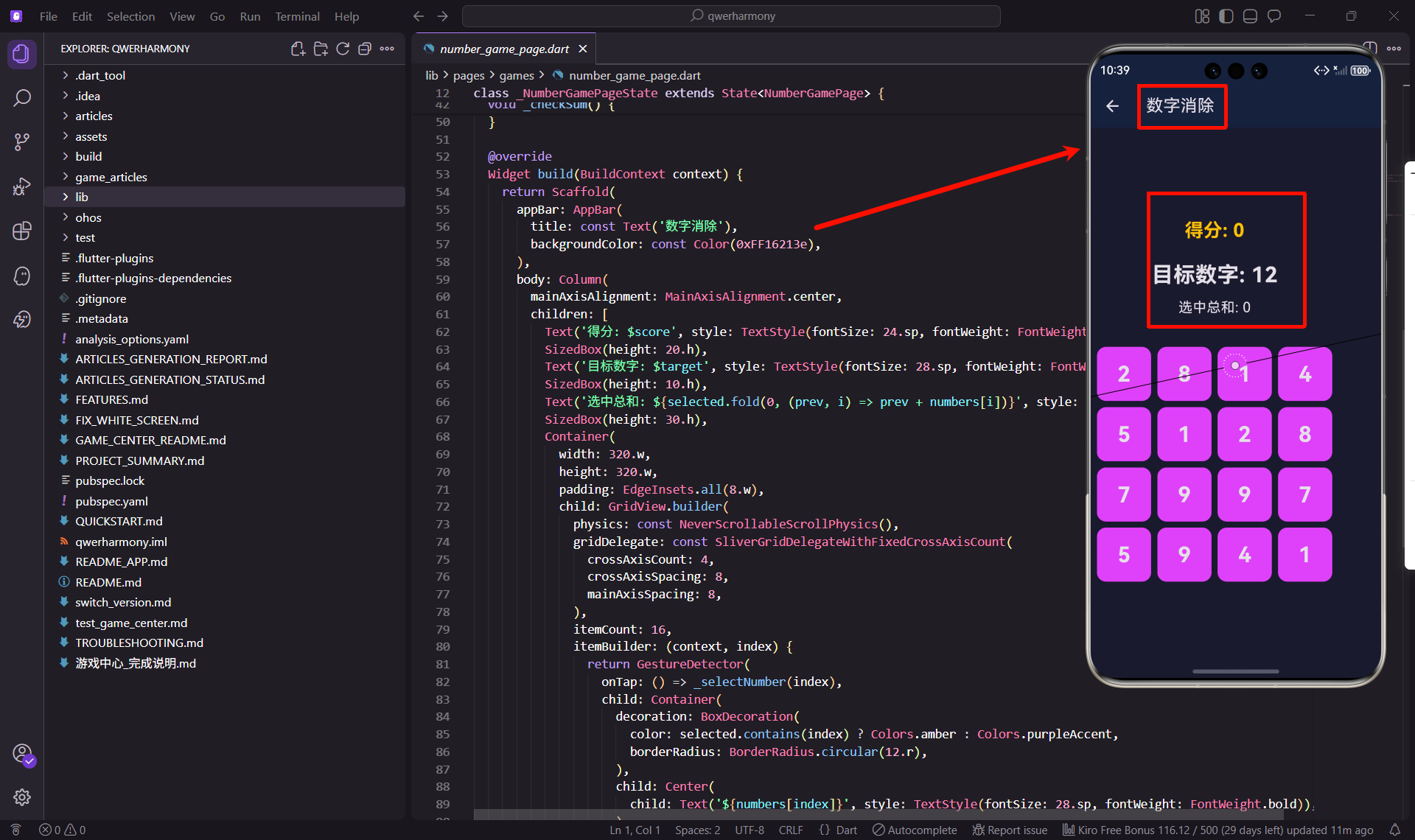
Task: Click the New File icon in explorer
Action: tap(298, 49)
